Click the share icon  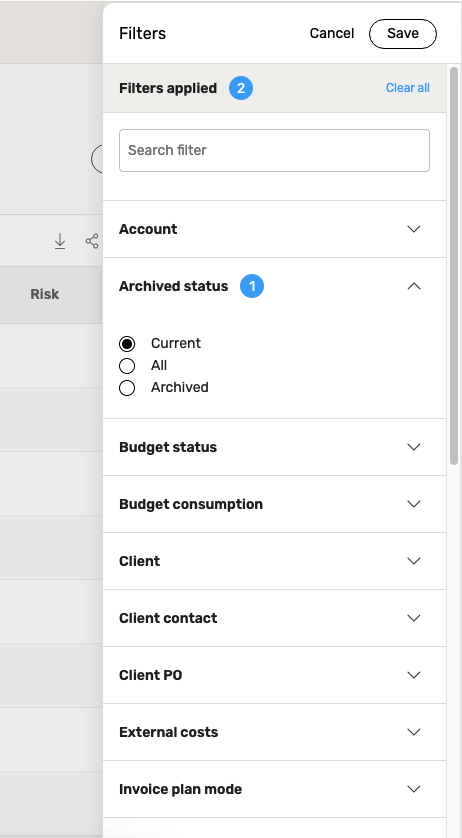(x=92, y=241)
